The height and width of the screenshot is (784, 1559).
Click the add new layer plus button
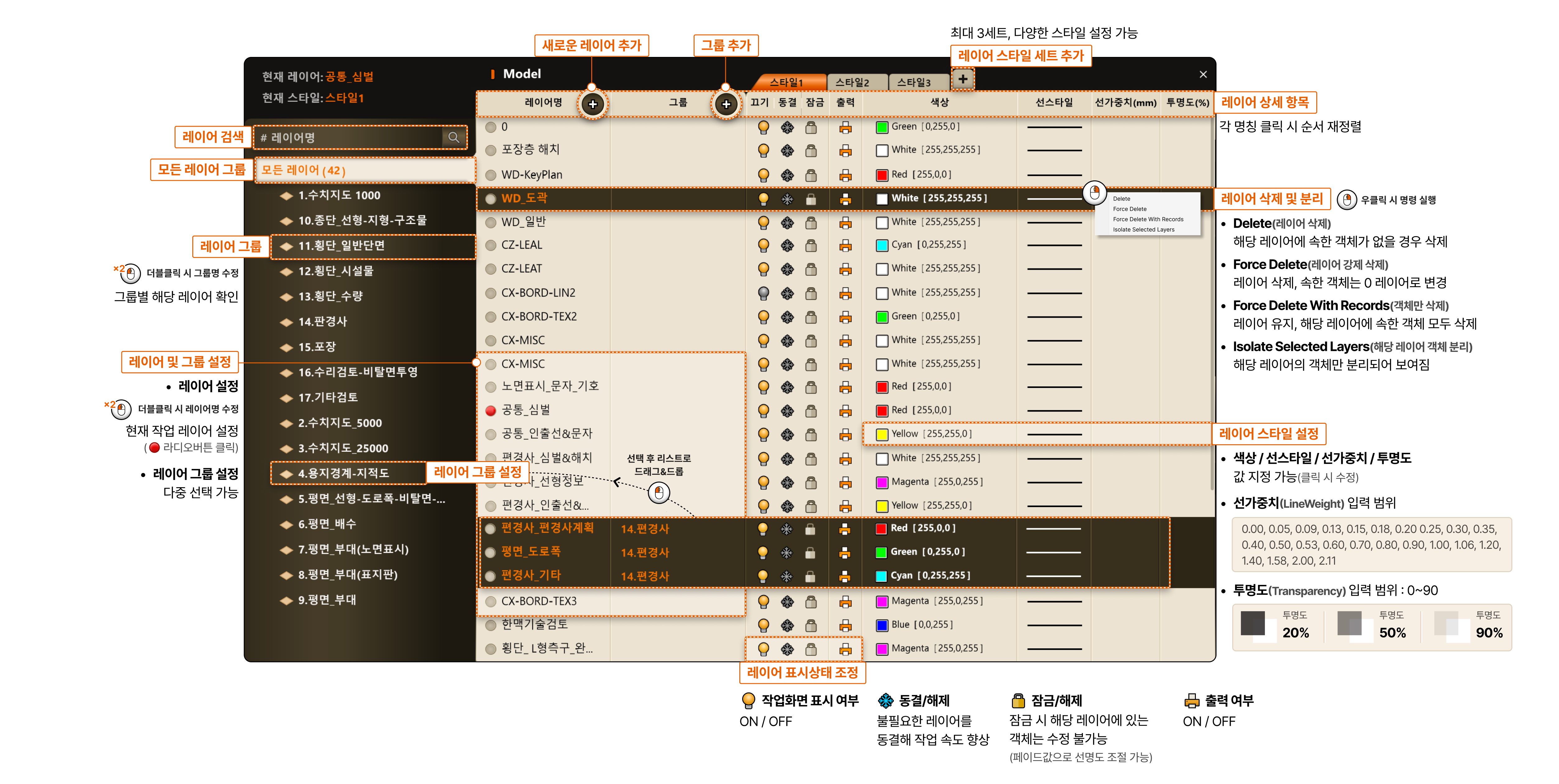click(x=592, y=104)
